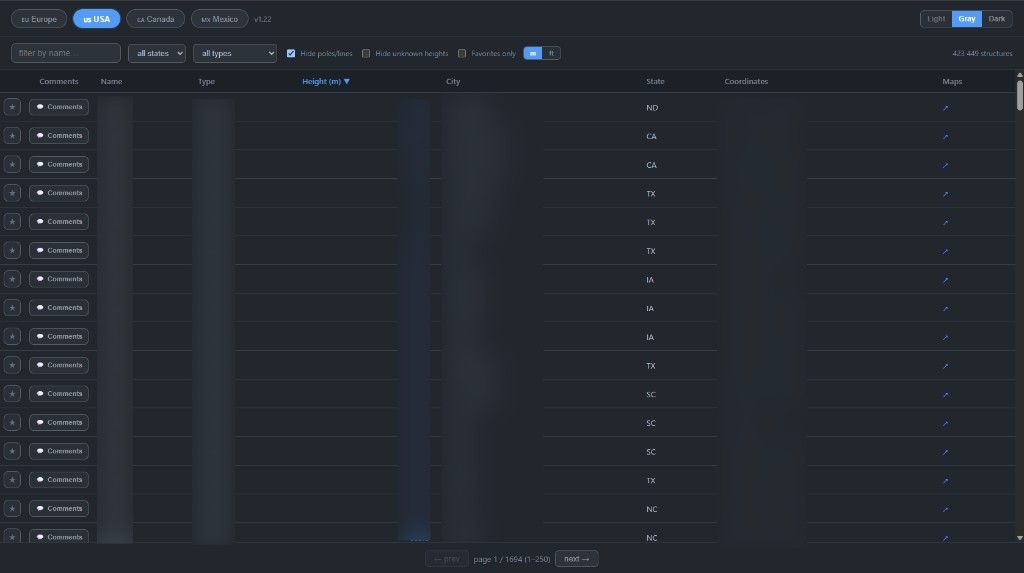Star the ND row as favorite
Image resolution: width=1024 pixels, height=573 pixels.
(x=12, y=106)
